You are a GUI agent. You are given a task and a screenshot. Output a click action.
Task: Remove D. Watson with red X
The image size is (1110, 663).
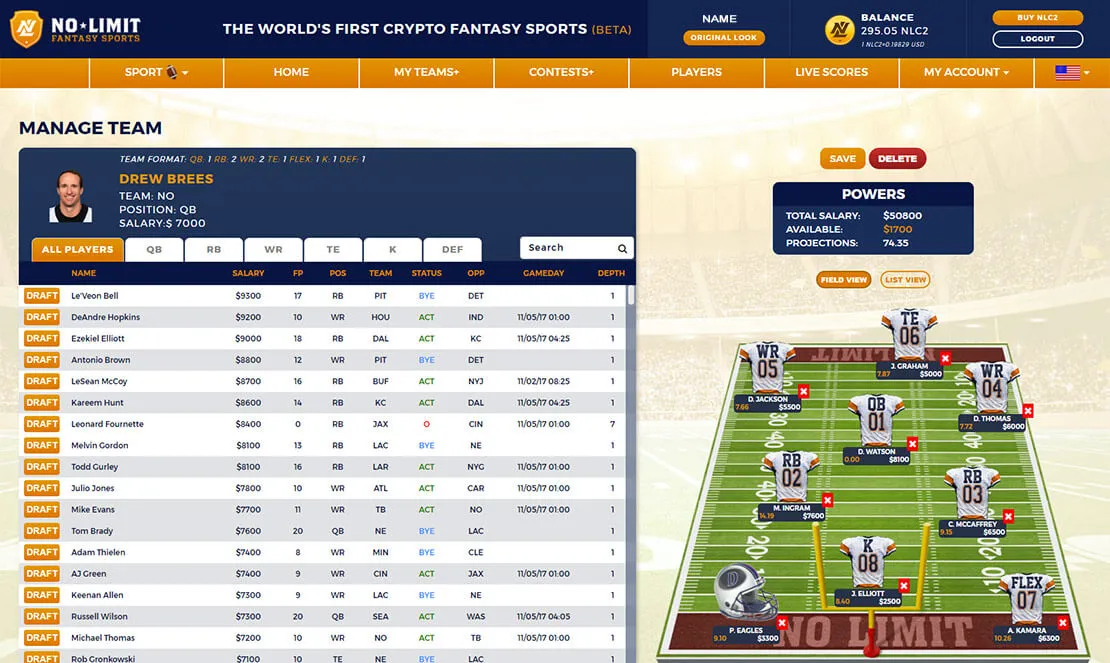coord(912,444)
